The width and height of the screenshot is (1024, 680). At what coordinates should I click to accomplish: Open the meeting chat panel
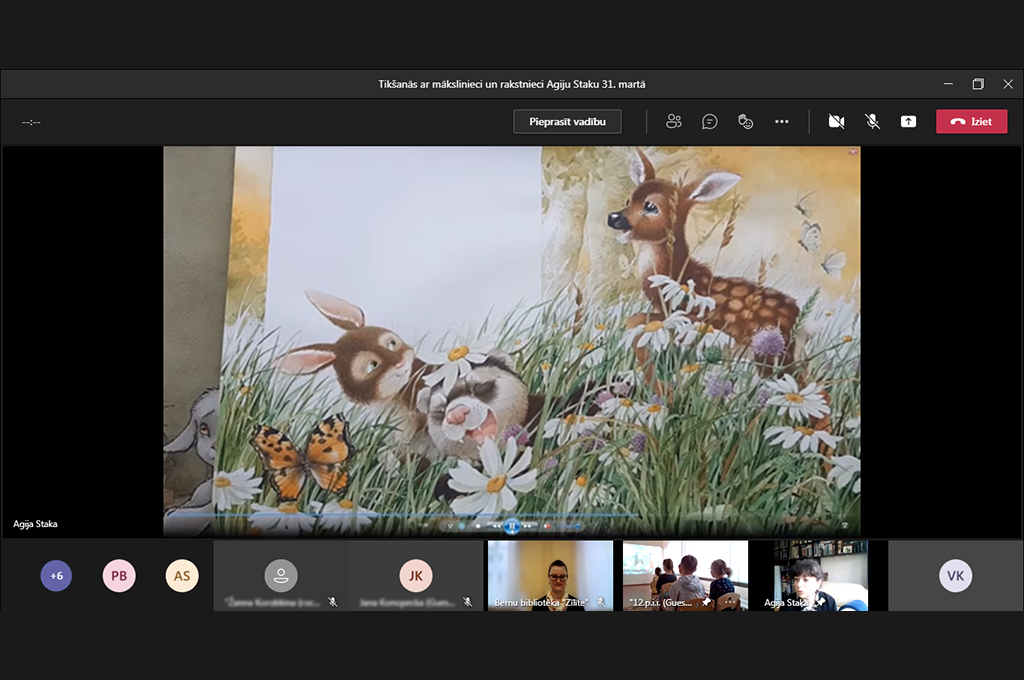tap(709, 121)
